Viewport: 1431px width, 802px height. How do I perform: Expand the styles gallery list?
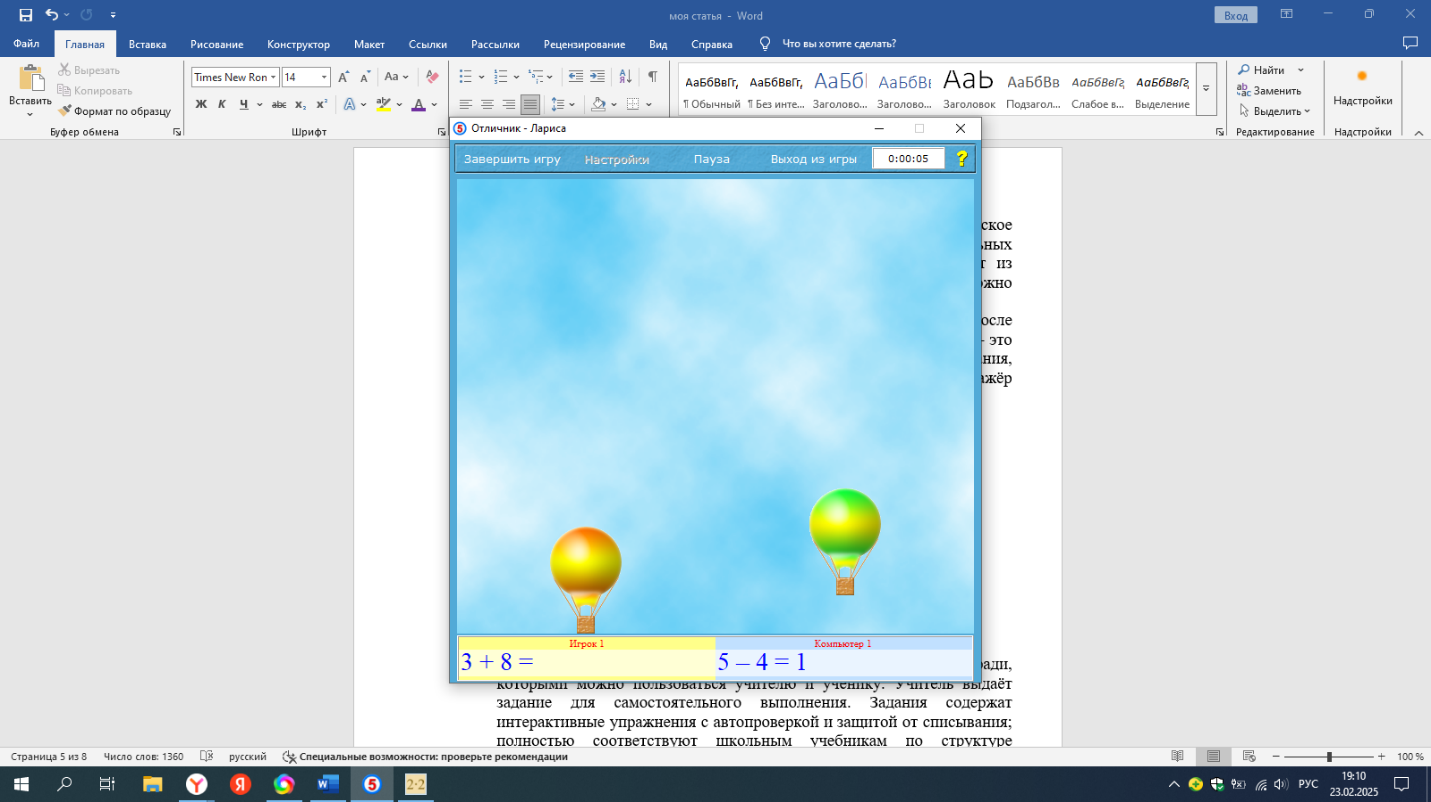pos(1206,89)
